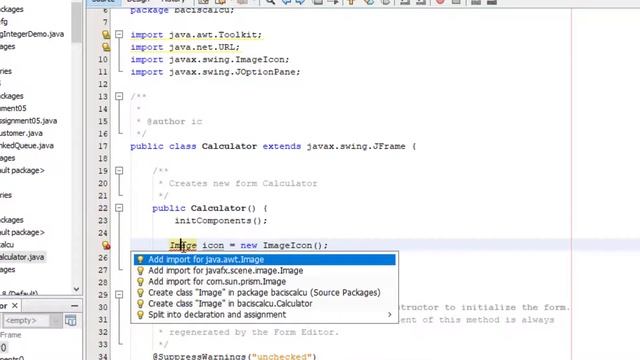Viewport: 640px width, 360px height.
Task: Select Add import for java.awt.Image hint
Action: tap(264, 260)
